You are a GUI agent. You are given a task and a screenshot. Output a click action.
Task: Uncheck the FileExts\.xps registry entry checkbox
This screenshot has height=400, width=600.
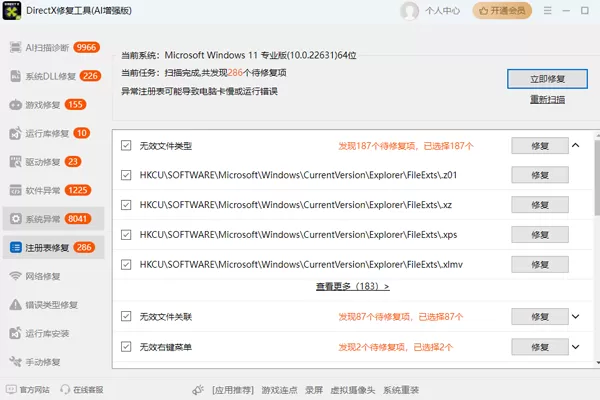click(126, 235)
